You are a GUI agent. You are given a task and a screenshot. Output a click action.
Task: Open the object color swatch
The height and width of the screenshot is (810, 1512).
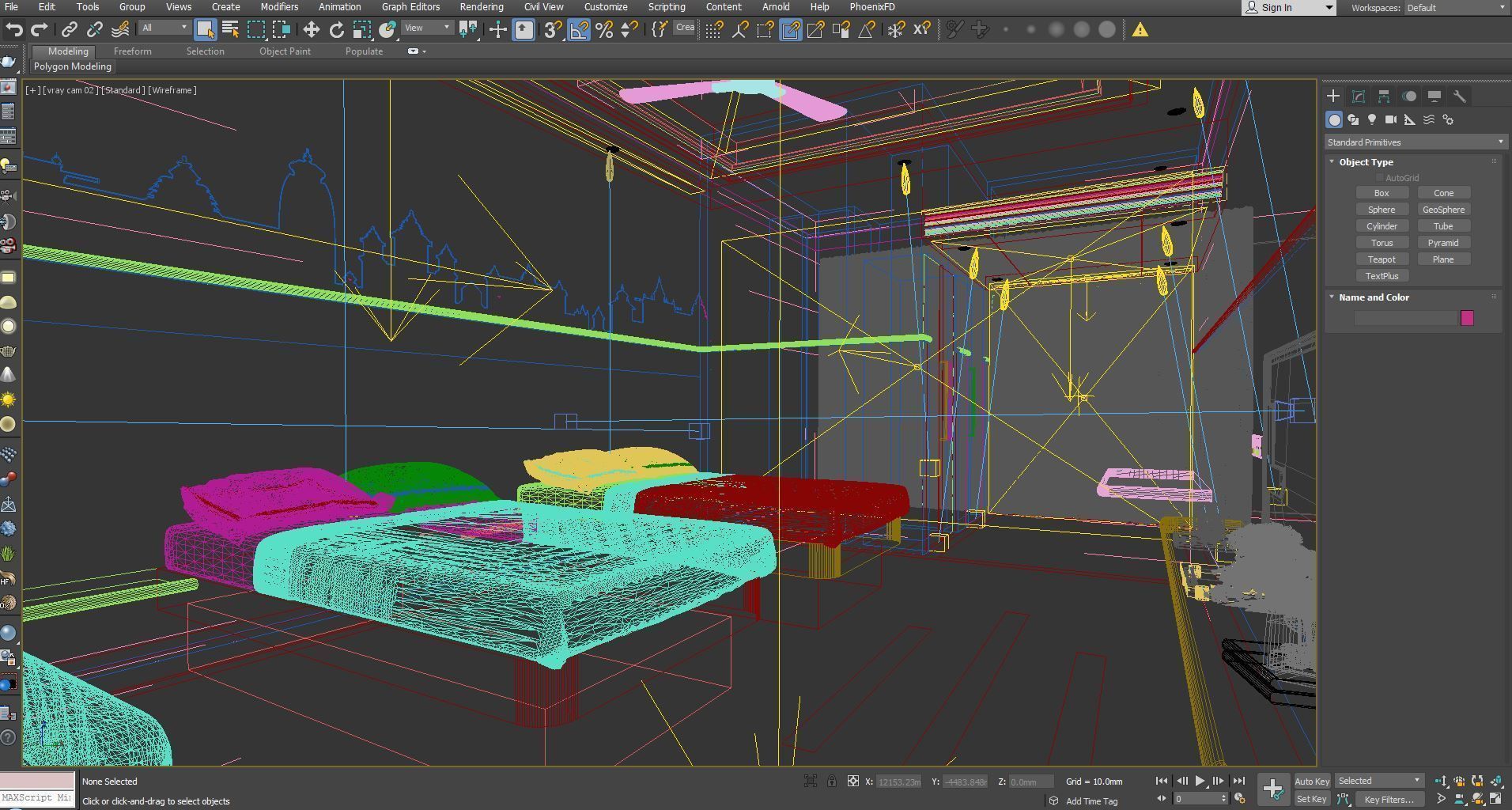[1467, 318]
